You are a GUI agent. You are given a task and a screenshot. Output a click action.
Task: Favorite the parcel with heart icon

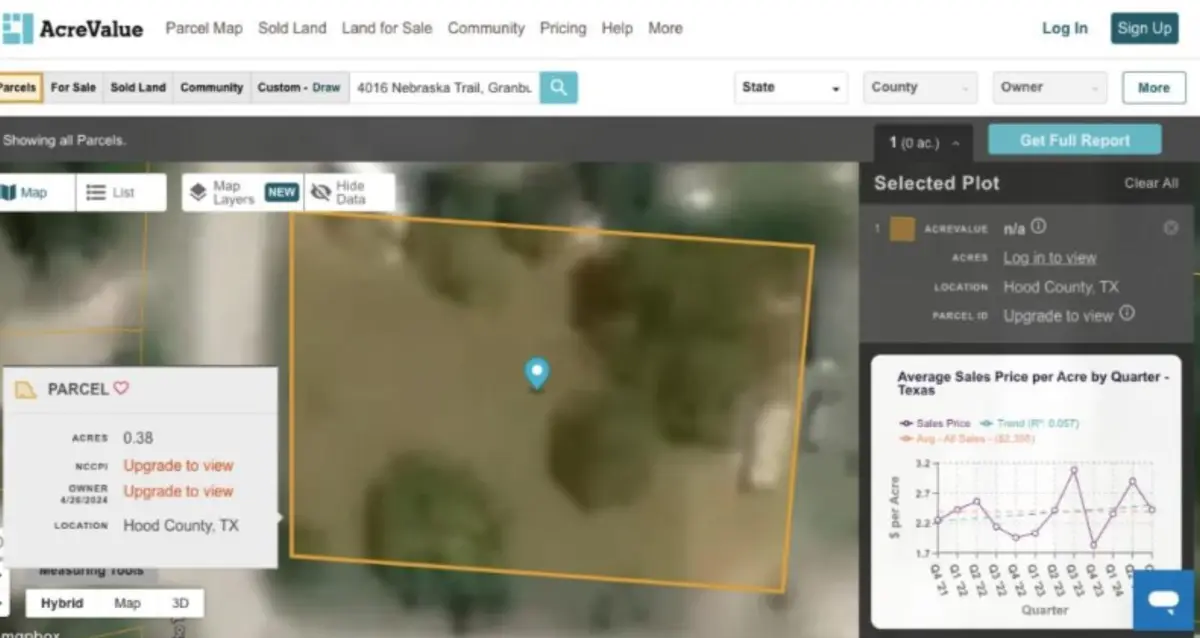(121, 388)
